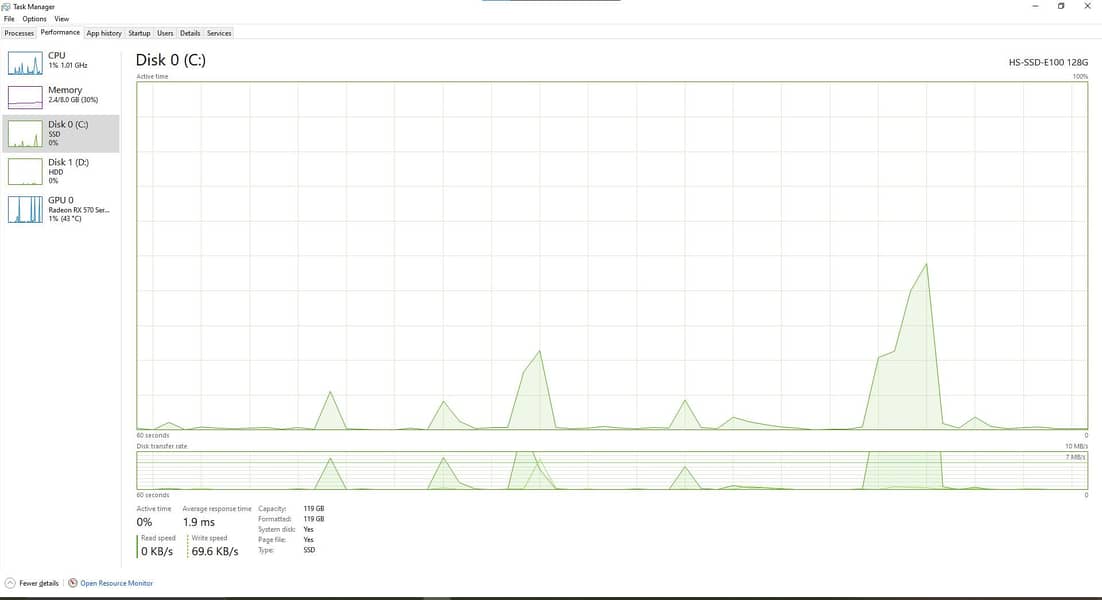Click the "Radeon RX 570 Ser..." GPU name

(x=79, y=210)
